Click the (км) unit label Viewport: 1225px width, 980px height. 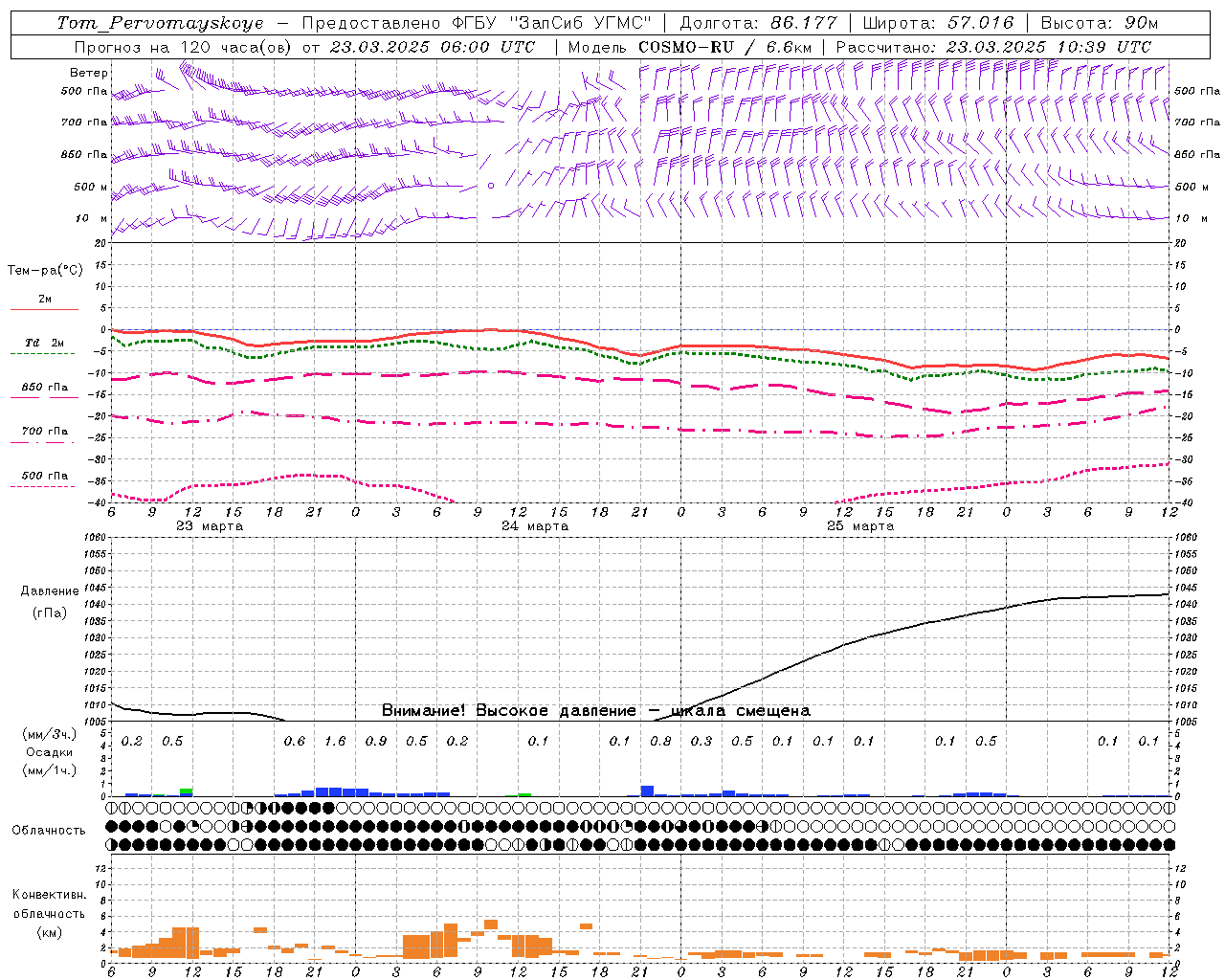coord(49,932)
